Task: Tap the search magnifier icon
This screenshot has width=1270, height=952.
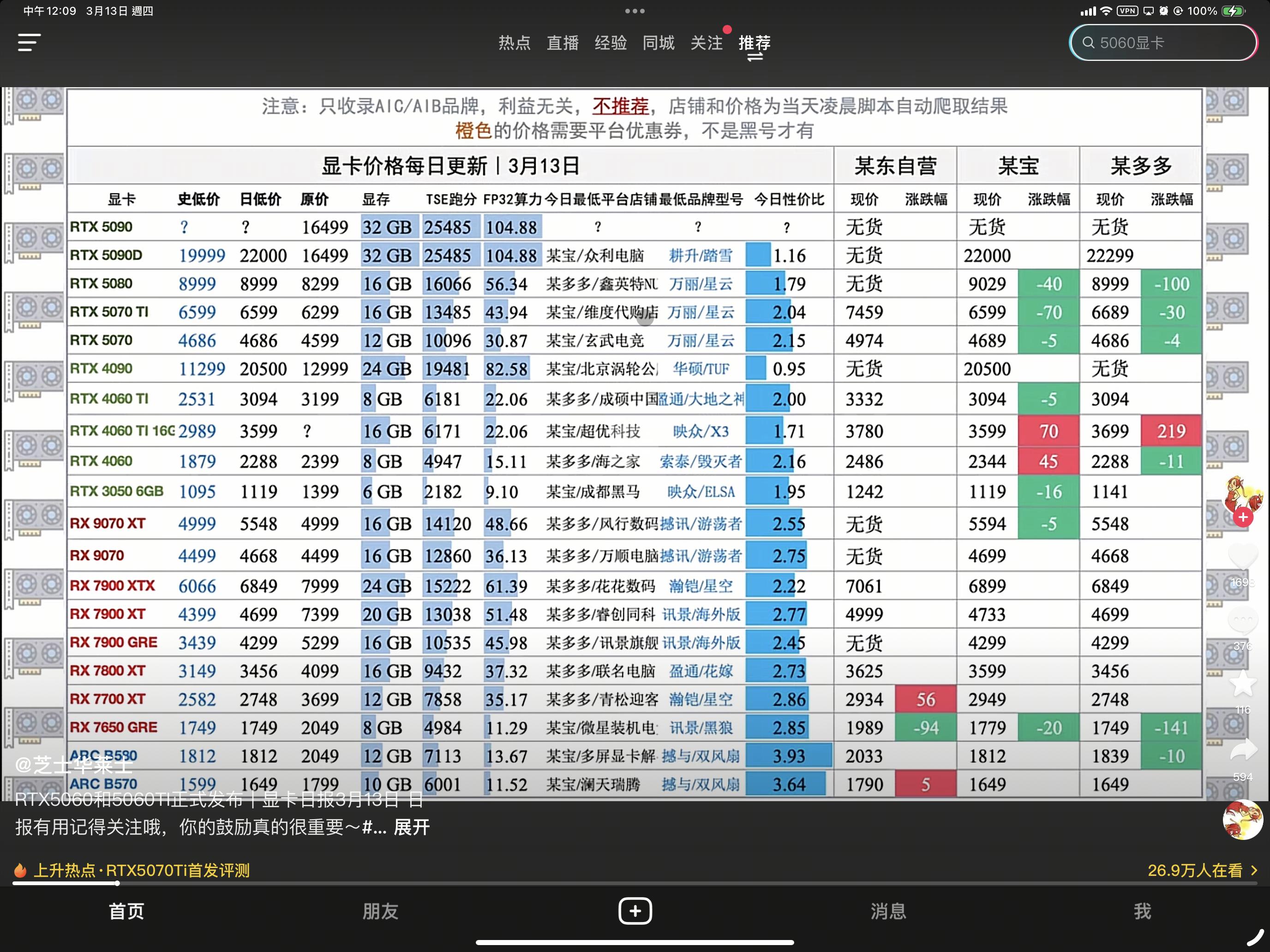Action: click(x=1088, y=42)
